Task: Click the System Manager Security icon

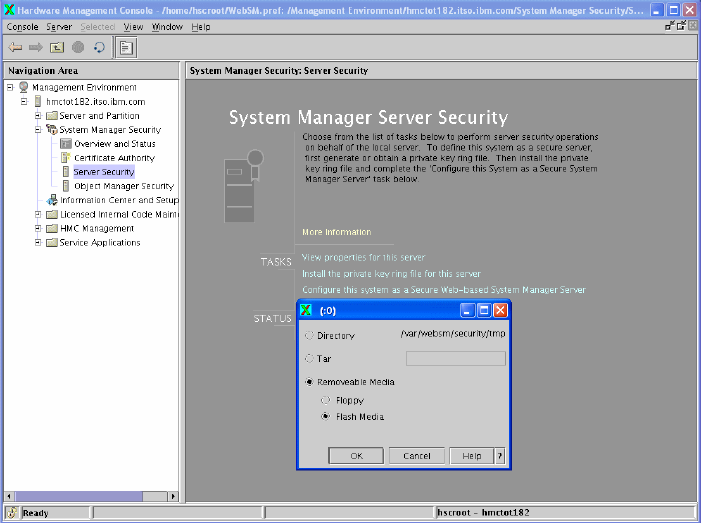Action: [x=52, y=130]
